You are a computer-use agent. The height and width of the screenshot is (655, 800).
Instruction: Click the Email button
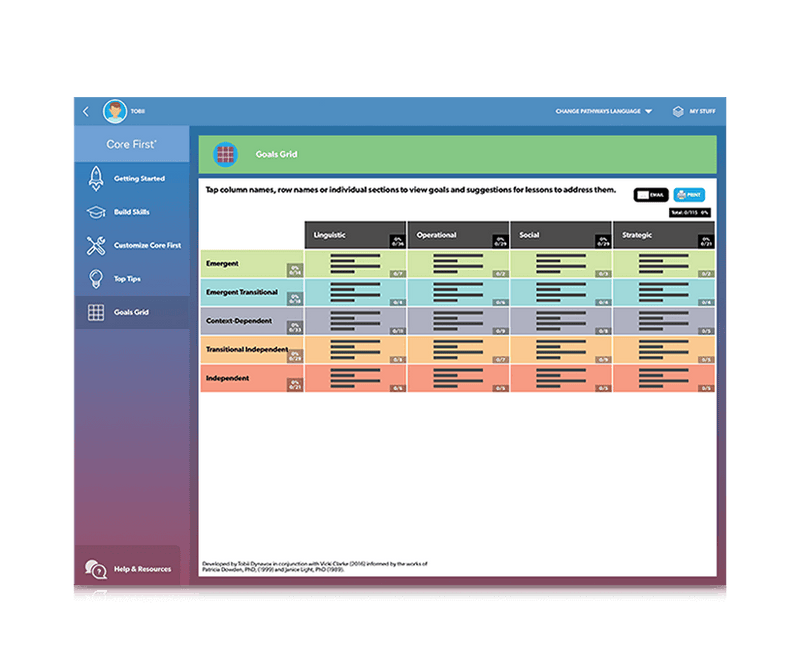[x=651, y=195]
